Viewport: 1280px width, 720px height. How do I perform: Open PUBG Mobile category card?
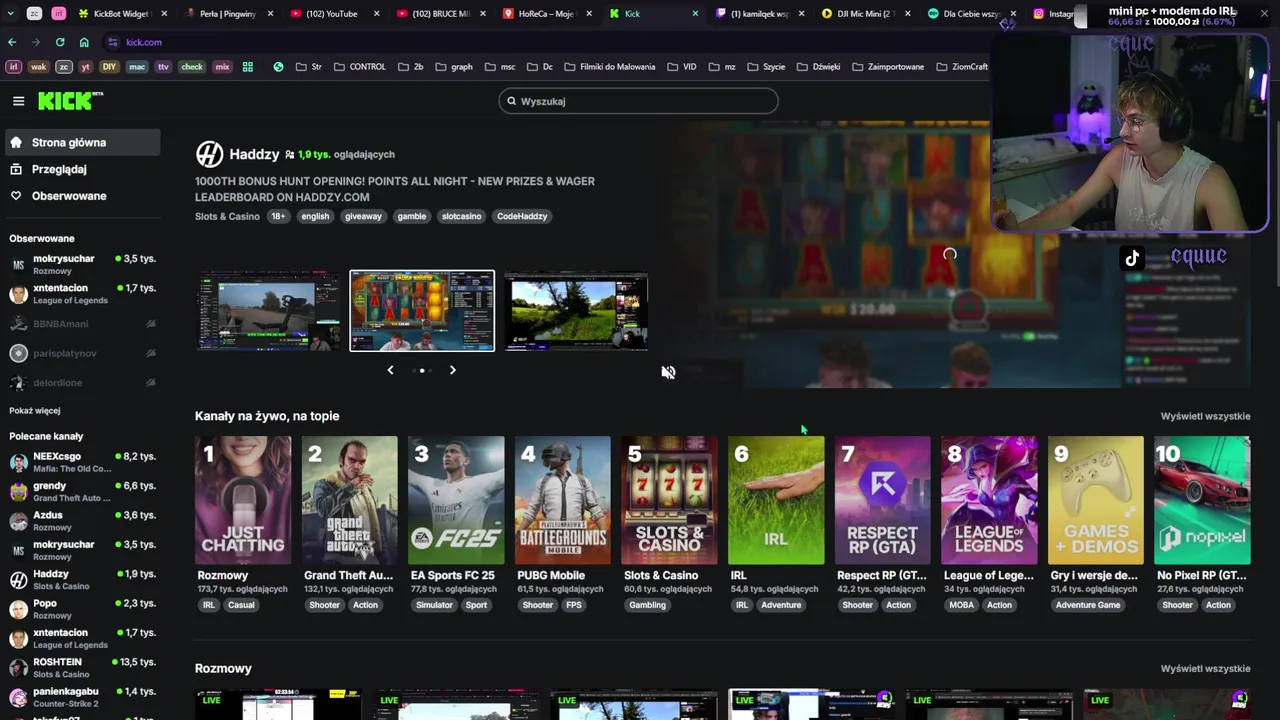(563, 500)
